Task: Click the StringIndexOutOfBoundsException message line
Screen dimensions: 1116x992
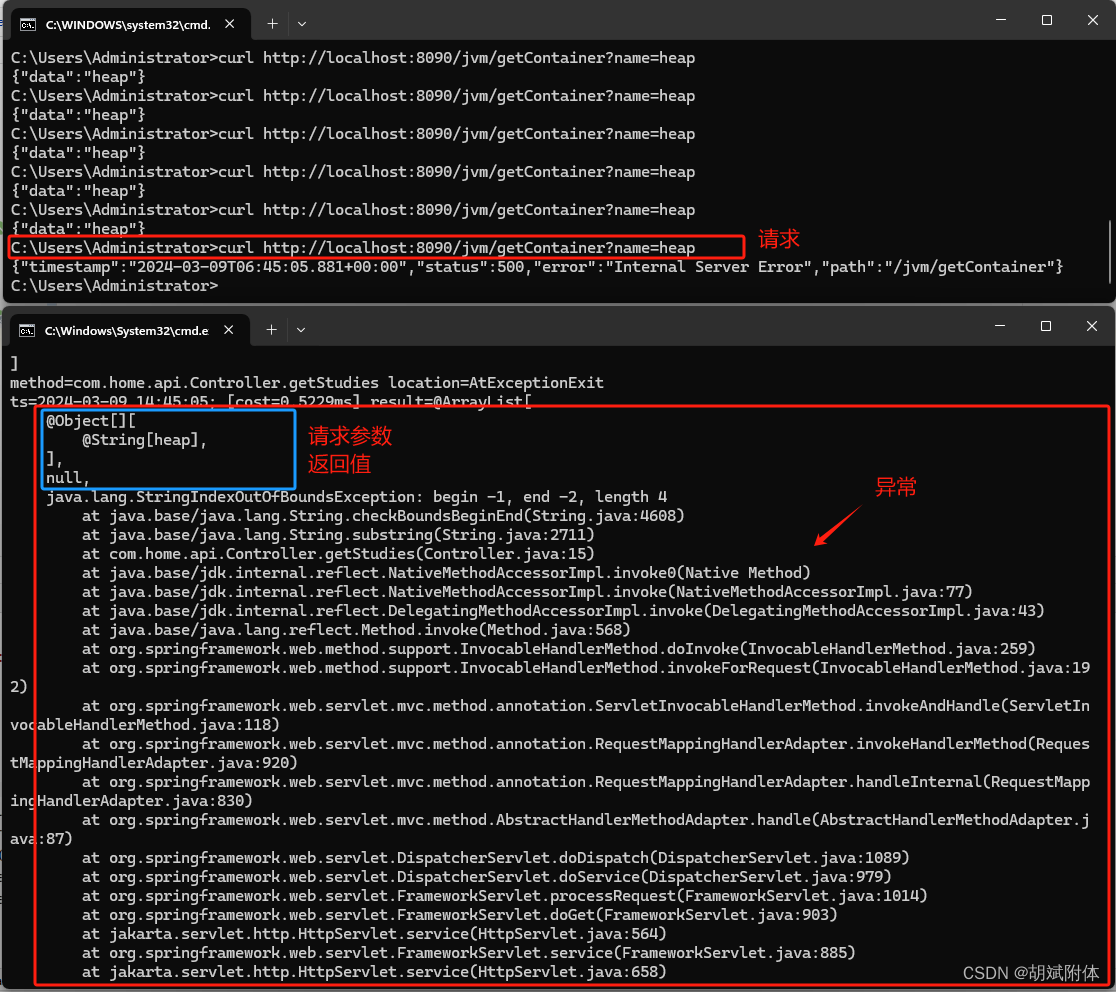Action: pyautogui.click(x=357, y=497)
